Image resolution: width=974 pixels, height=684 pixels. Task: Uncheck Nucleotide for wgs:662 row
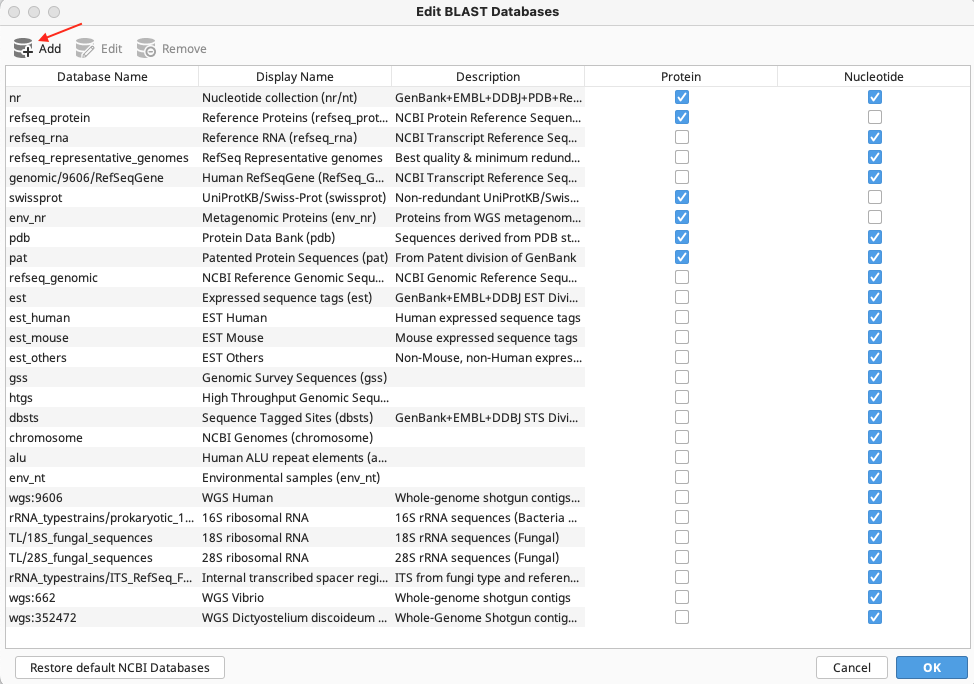click(875, 597)
